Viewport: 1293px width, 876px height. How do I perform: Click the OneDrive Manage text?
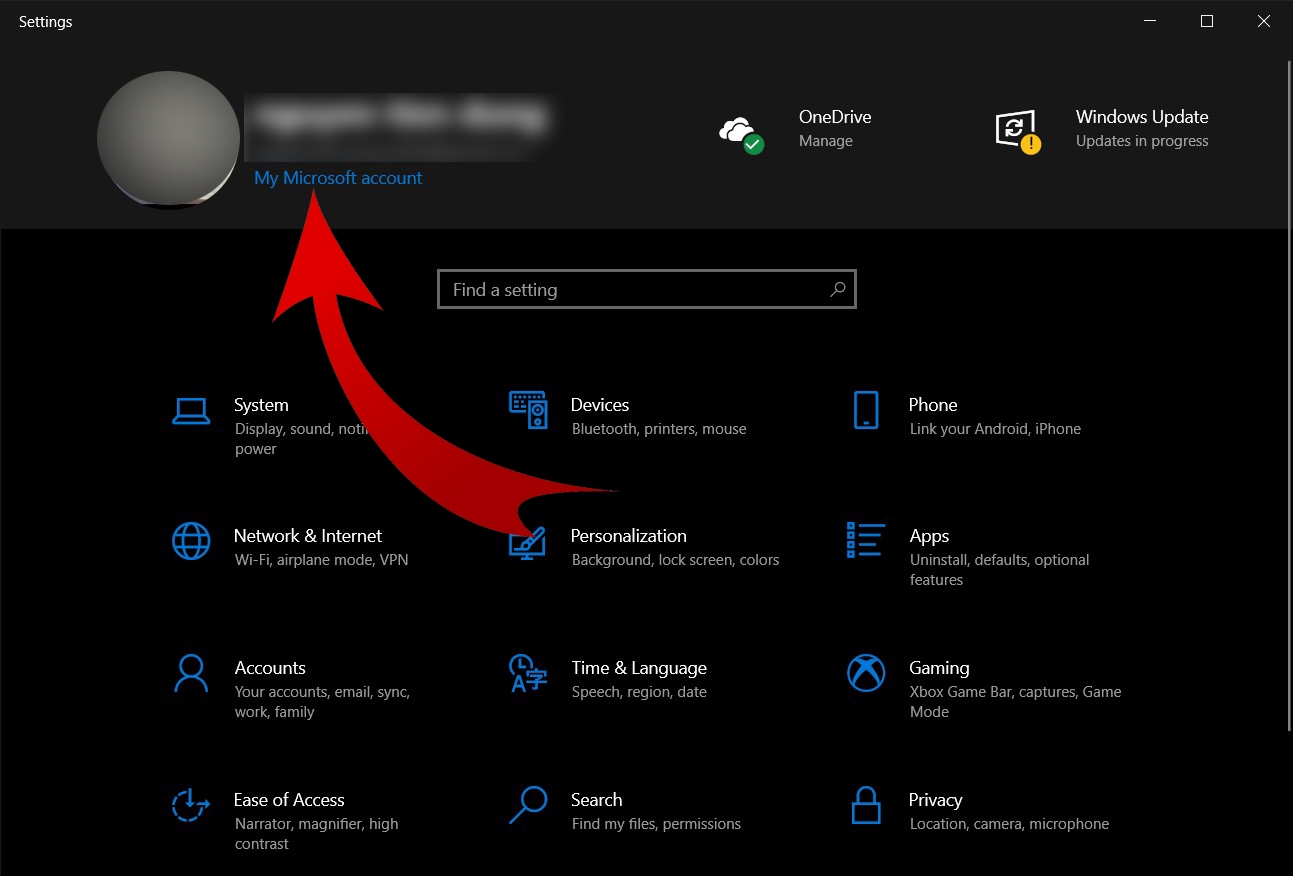click(826, 141)
